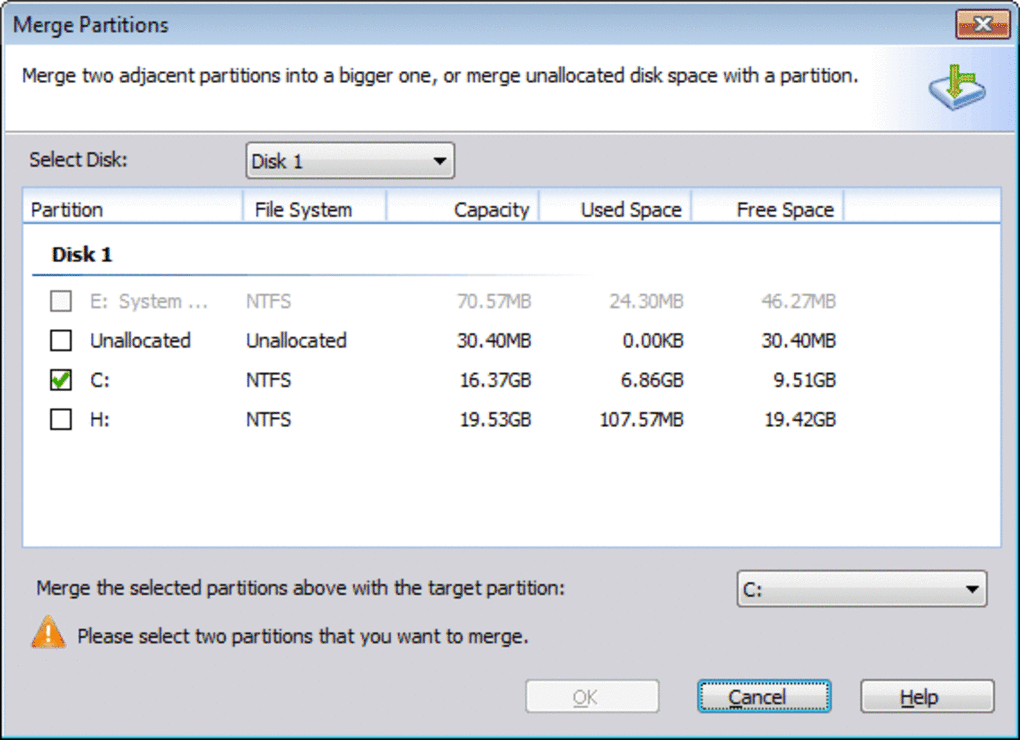
Task: Click the Disk 1 group heading
Action: [x=82, y=255]
